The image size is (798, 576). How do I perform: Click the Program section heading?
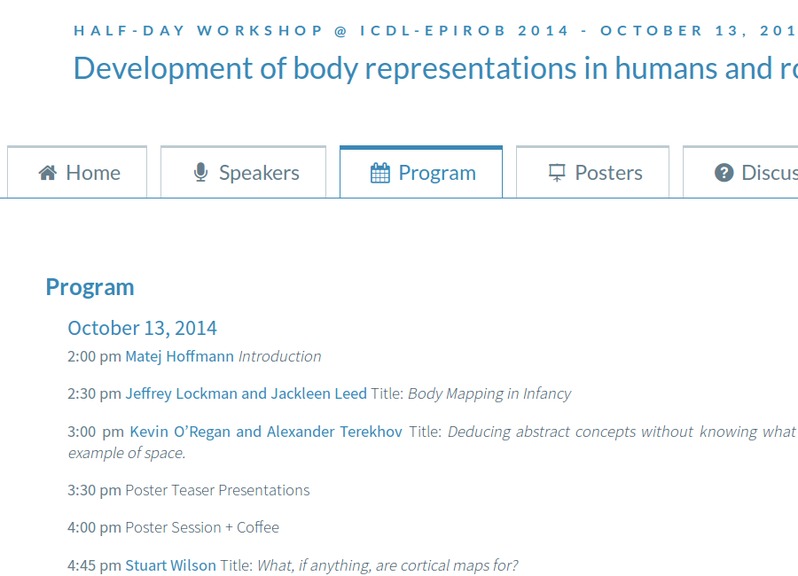pyautogui.click(x=90, y=287)
